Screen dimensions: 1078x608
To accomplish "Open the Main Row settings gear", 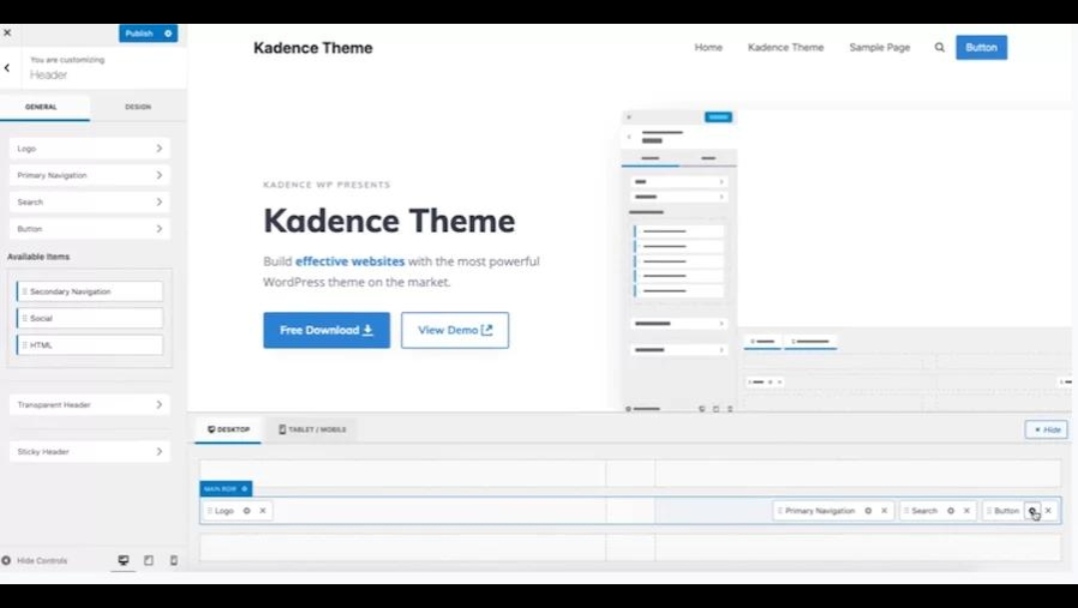I will click(x=244, y=489).
